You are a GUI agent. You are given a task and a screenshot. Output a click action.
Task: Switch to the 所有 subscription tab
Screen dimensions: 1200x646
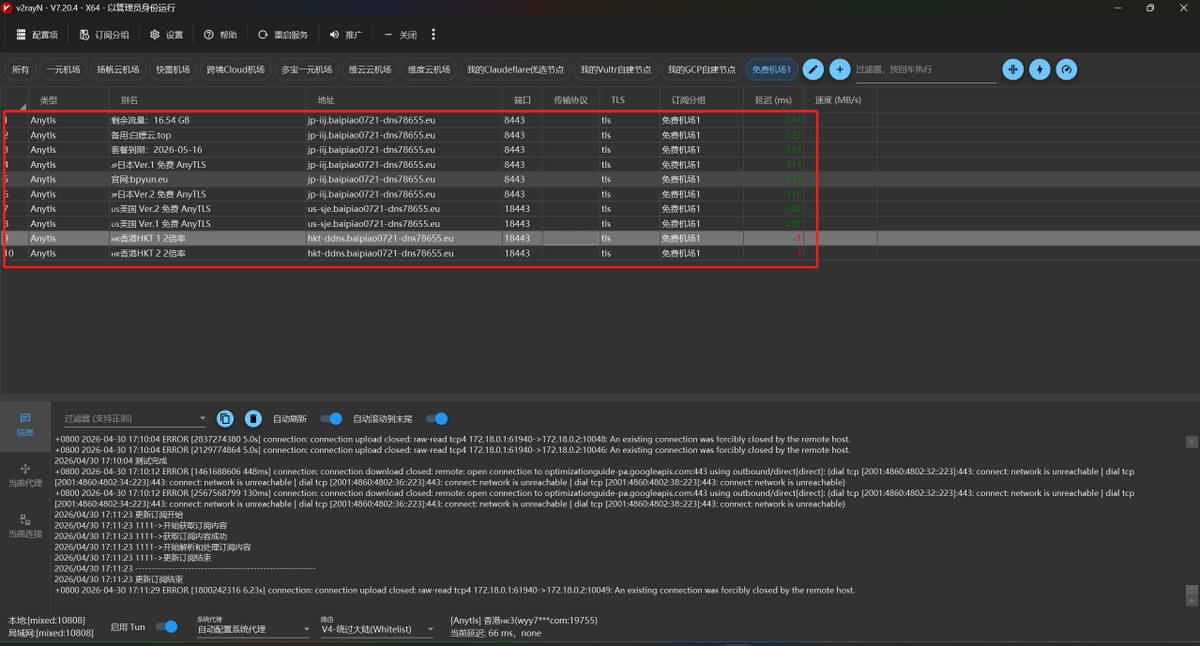coord(20,69)
